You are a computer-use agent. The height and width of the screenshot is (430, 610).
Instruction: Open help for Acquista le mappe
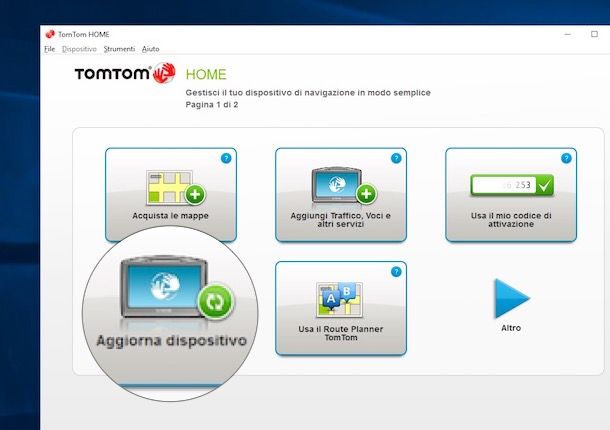coord(226,158)
